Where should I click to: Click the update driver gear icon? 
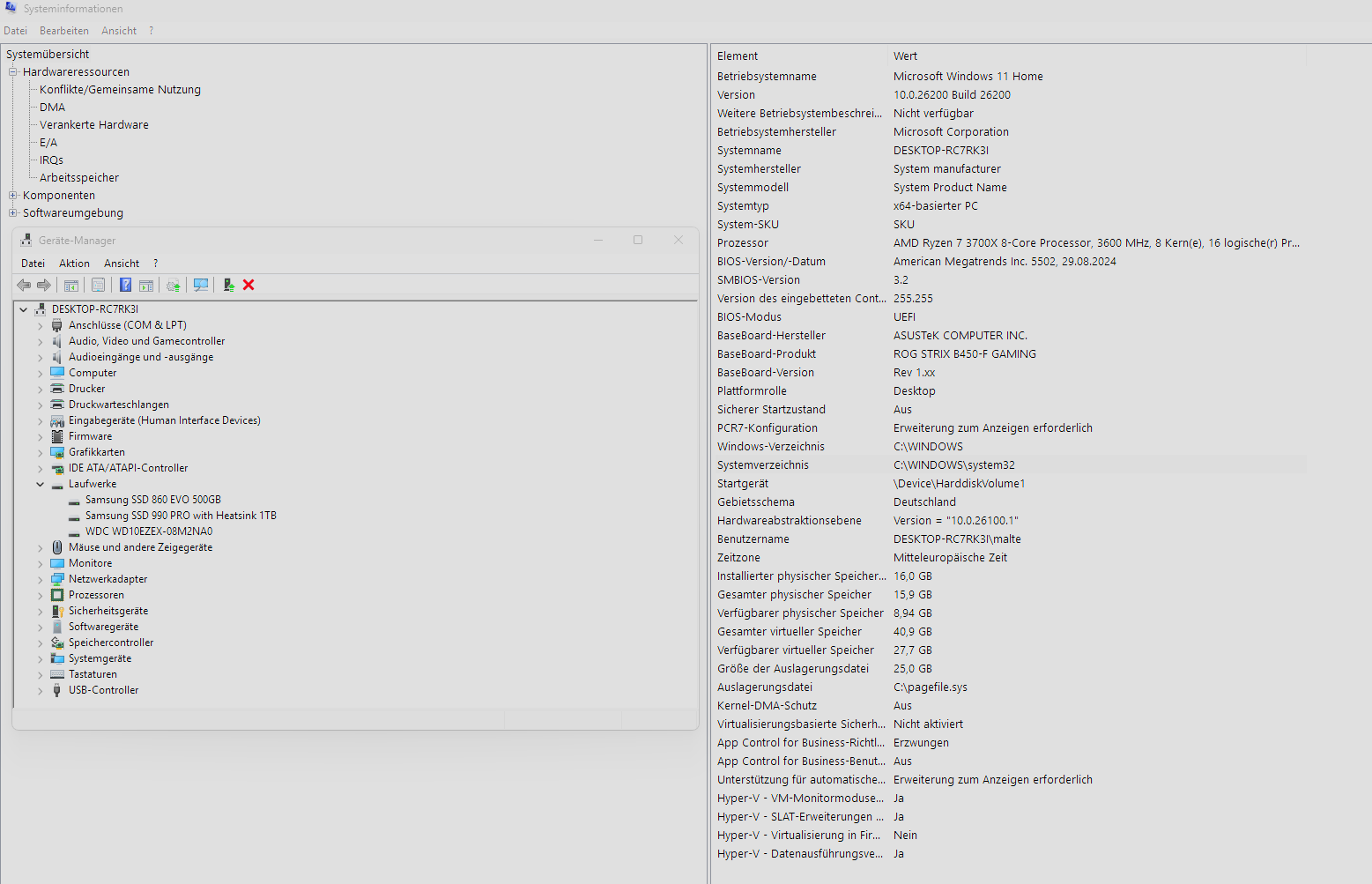point(174,286)
